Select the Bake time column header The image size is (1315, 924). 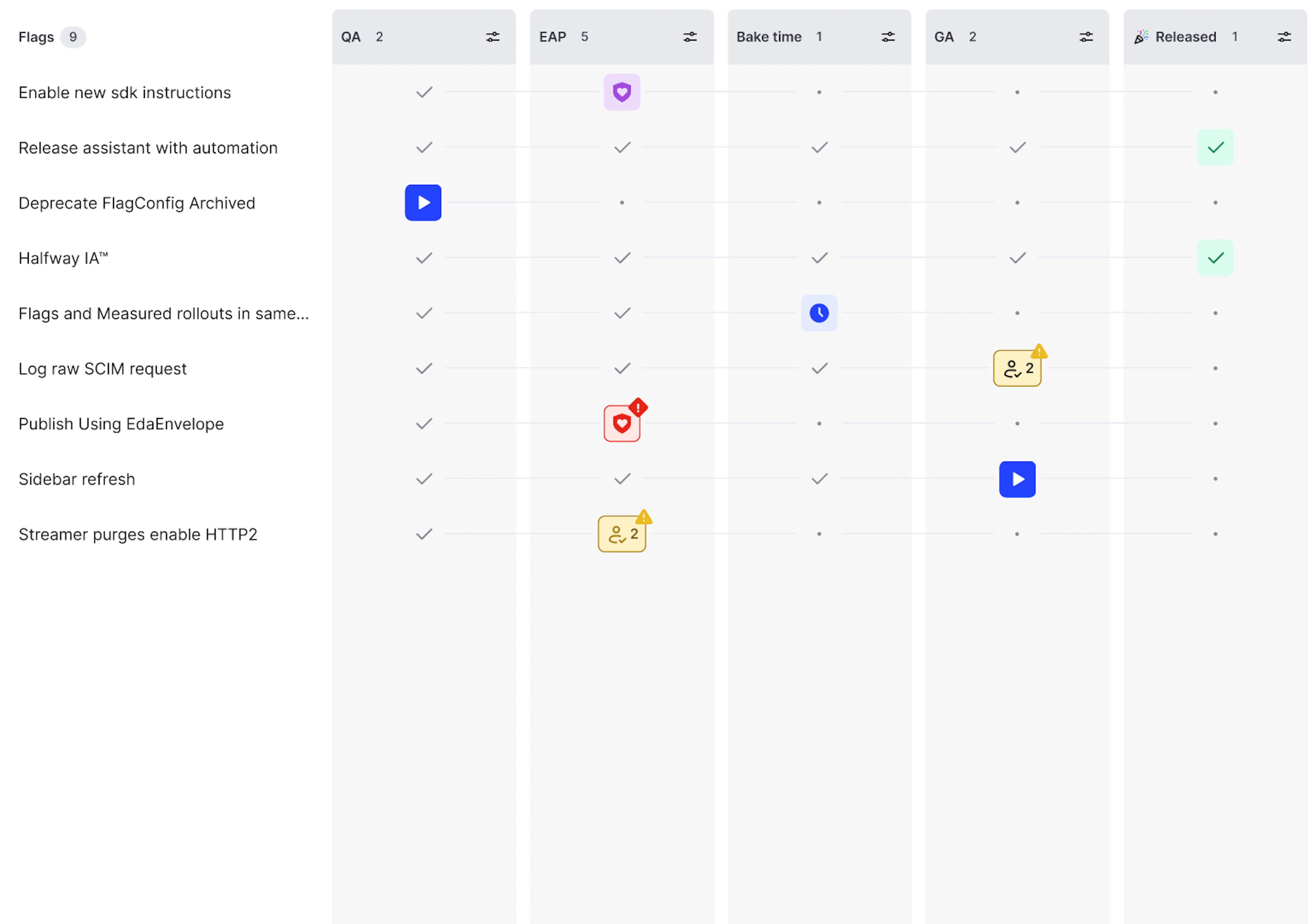(x=768, y=36)
